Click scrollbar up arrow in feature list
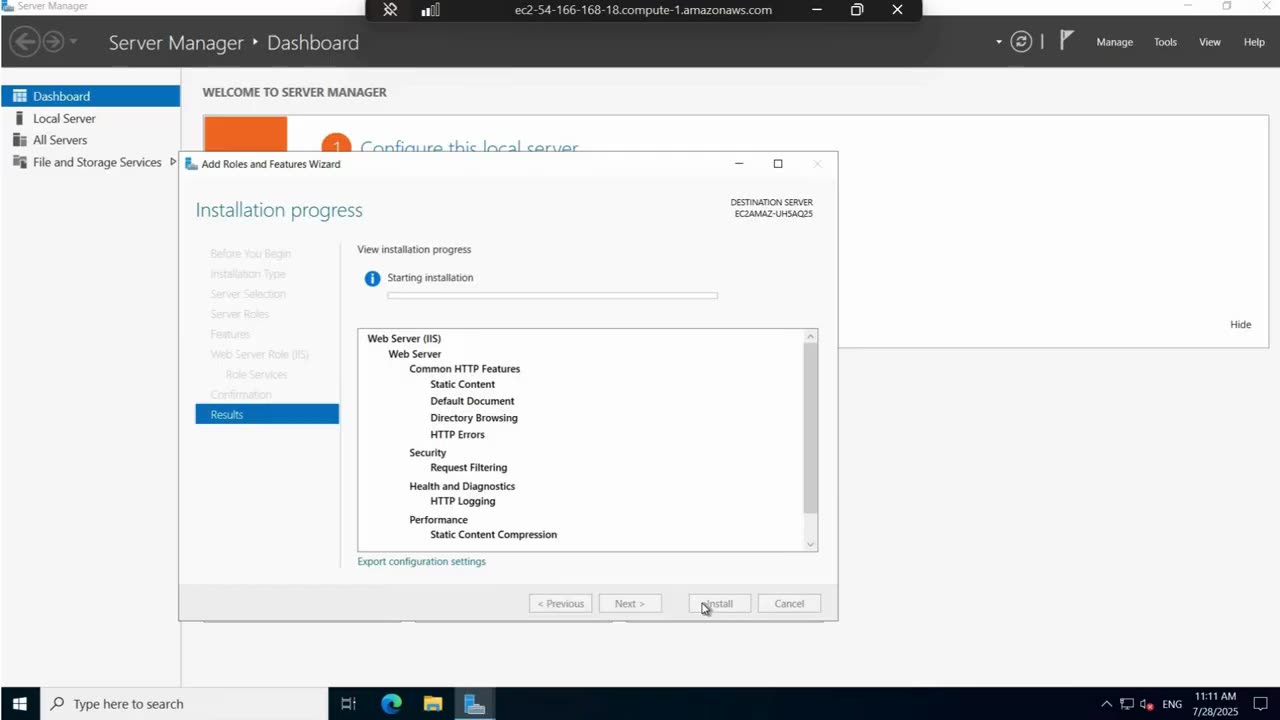Screen dimensions: 1280x720 click(810, 336)
